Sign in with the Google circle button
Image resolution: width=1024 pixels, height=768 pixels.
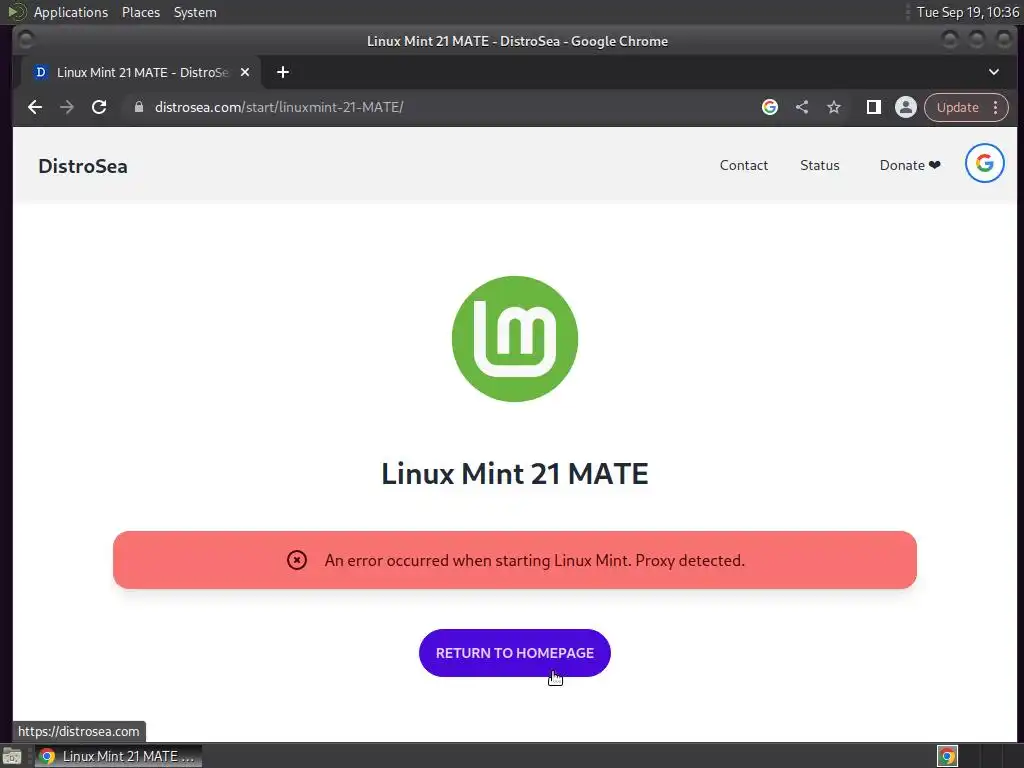[984, 163]
